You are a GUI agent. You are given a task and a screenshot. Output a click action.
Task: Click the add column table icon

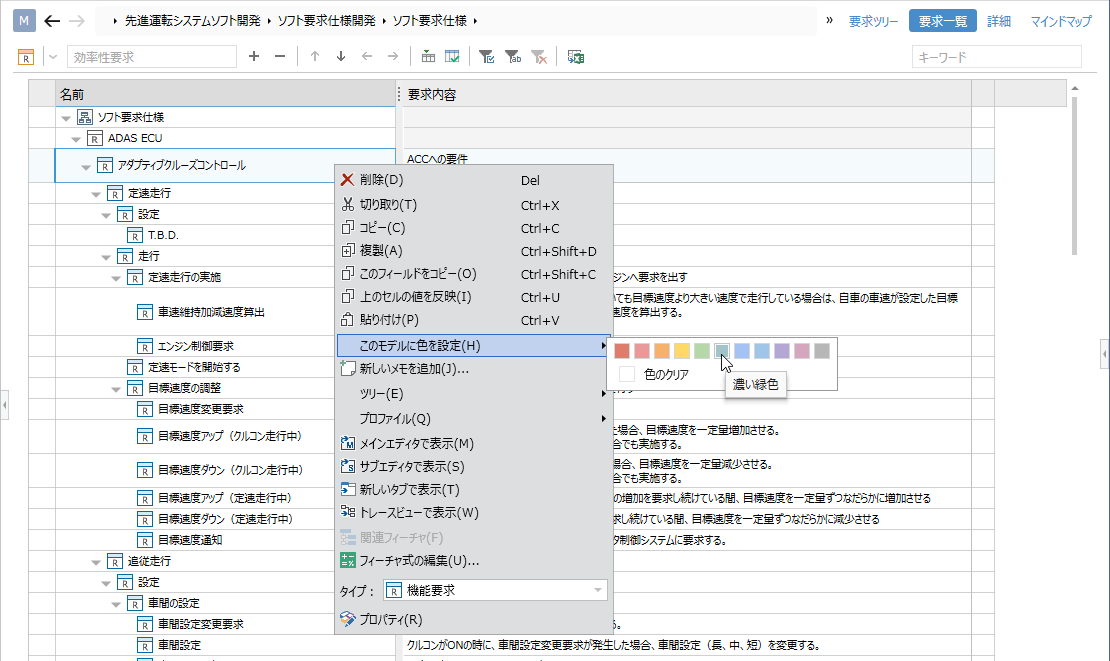pyautogui.click(x=428, y=57)
